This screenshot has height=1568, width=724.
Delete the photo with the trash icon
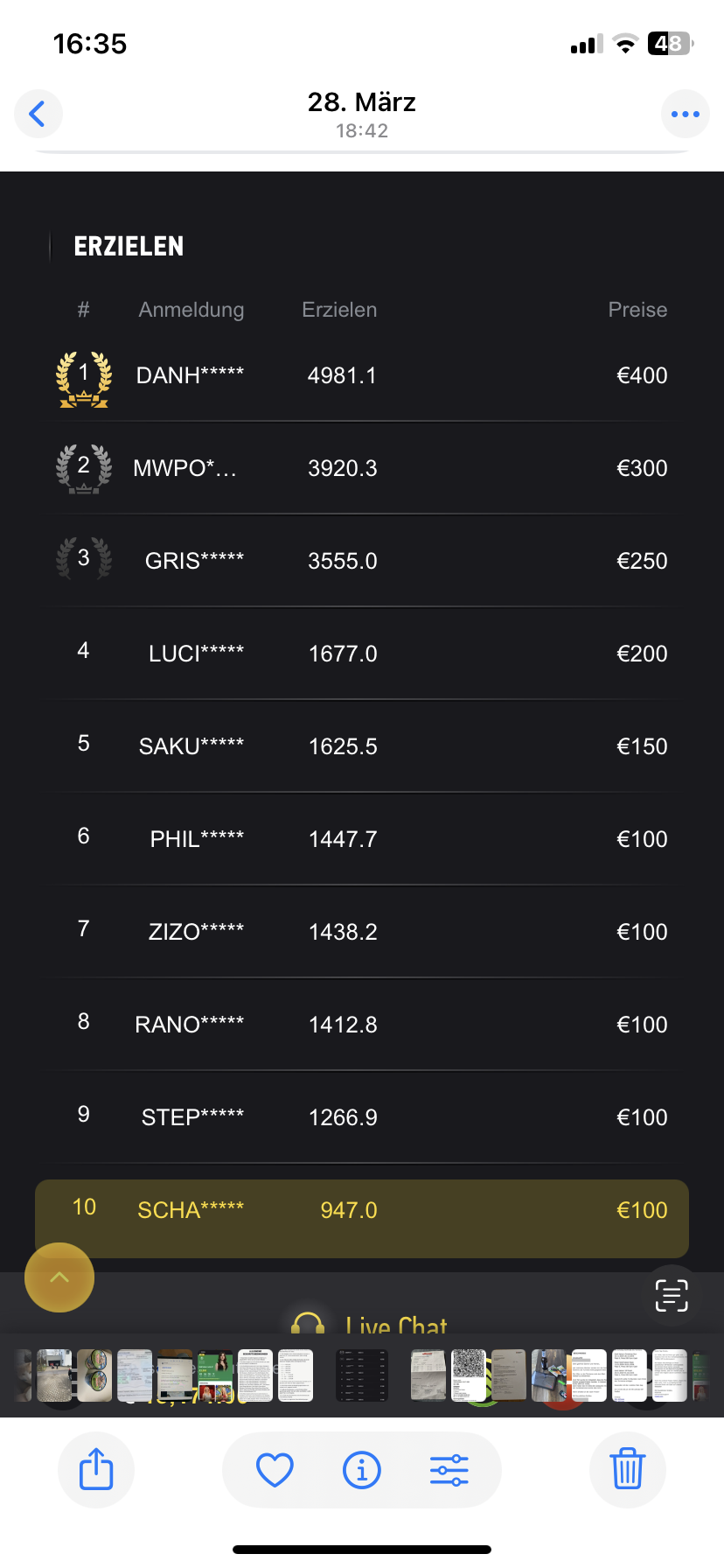click(x=627, y=1469)
